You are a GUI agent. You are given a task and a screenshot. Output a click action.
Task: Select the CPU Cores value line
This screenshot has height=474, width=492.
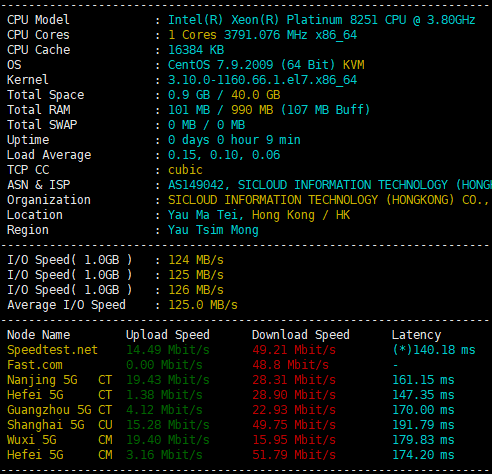pyautogui.click(x=262, y=35)
